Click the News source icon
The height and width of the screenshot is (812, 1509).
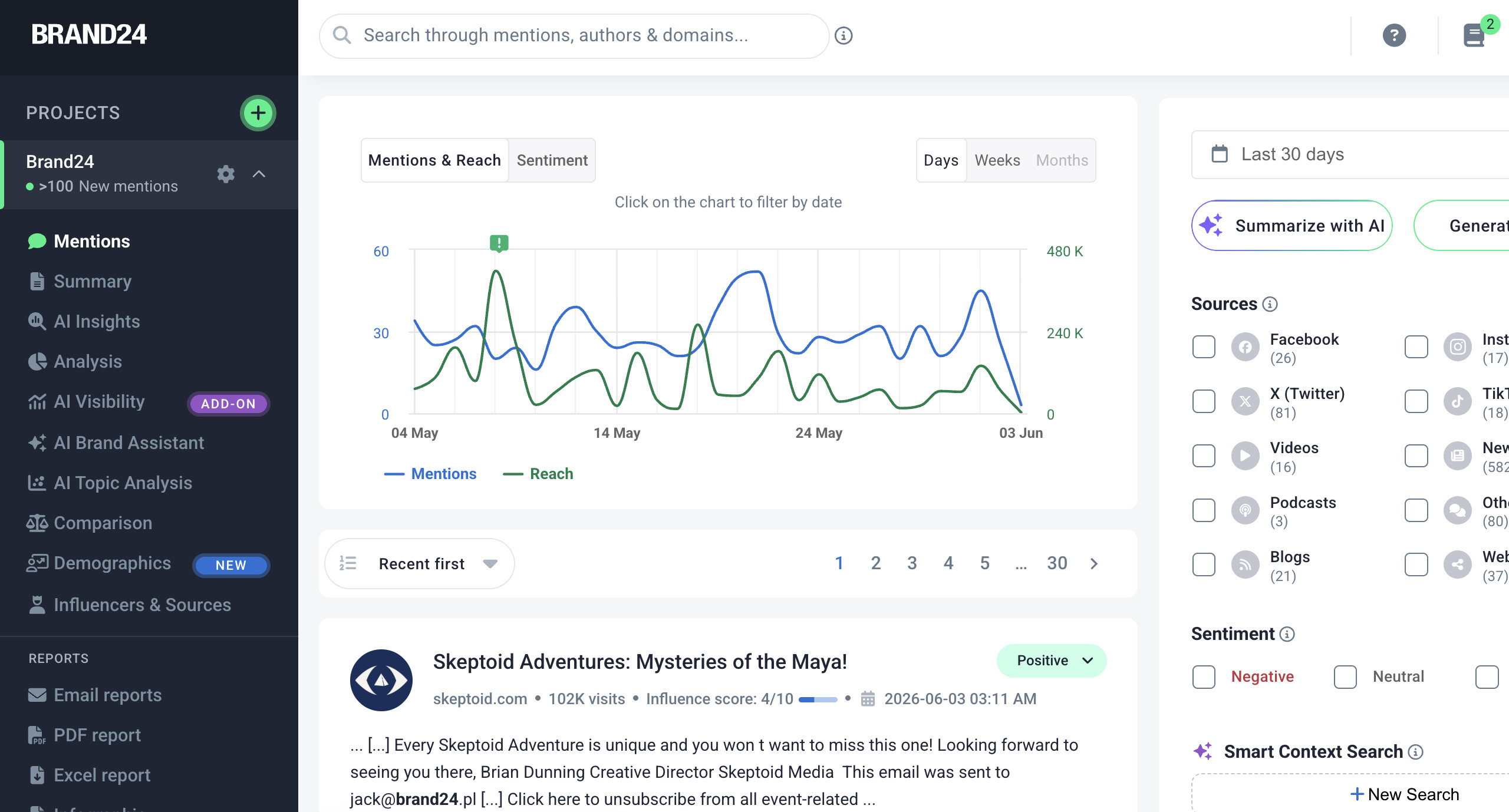pyautogui.click(x=1457, y=456)
